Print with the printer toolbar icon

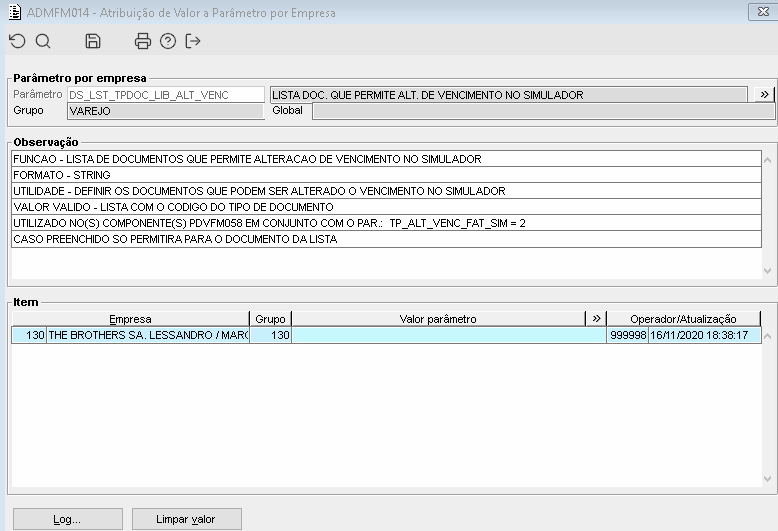[142, 41]
